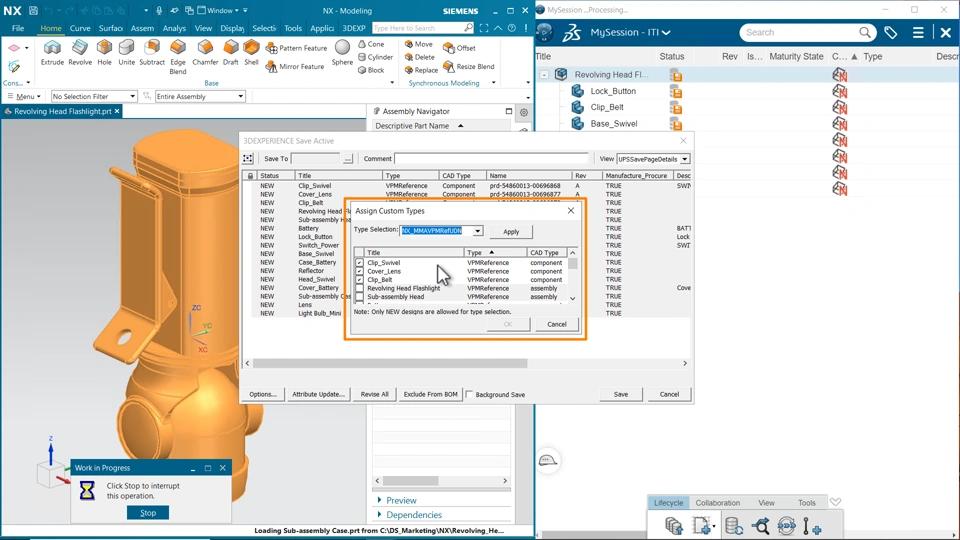Click the horizontal scrollbar in Save Active
The height and width of the screenshot is (540, 960).
(390, 363)
